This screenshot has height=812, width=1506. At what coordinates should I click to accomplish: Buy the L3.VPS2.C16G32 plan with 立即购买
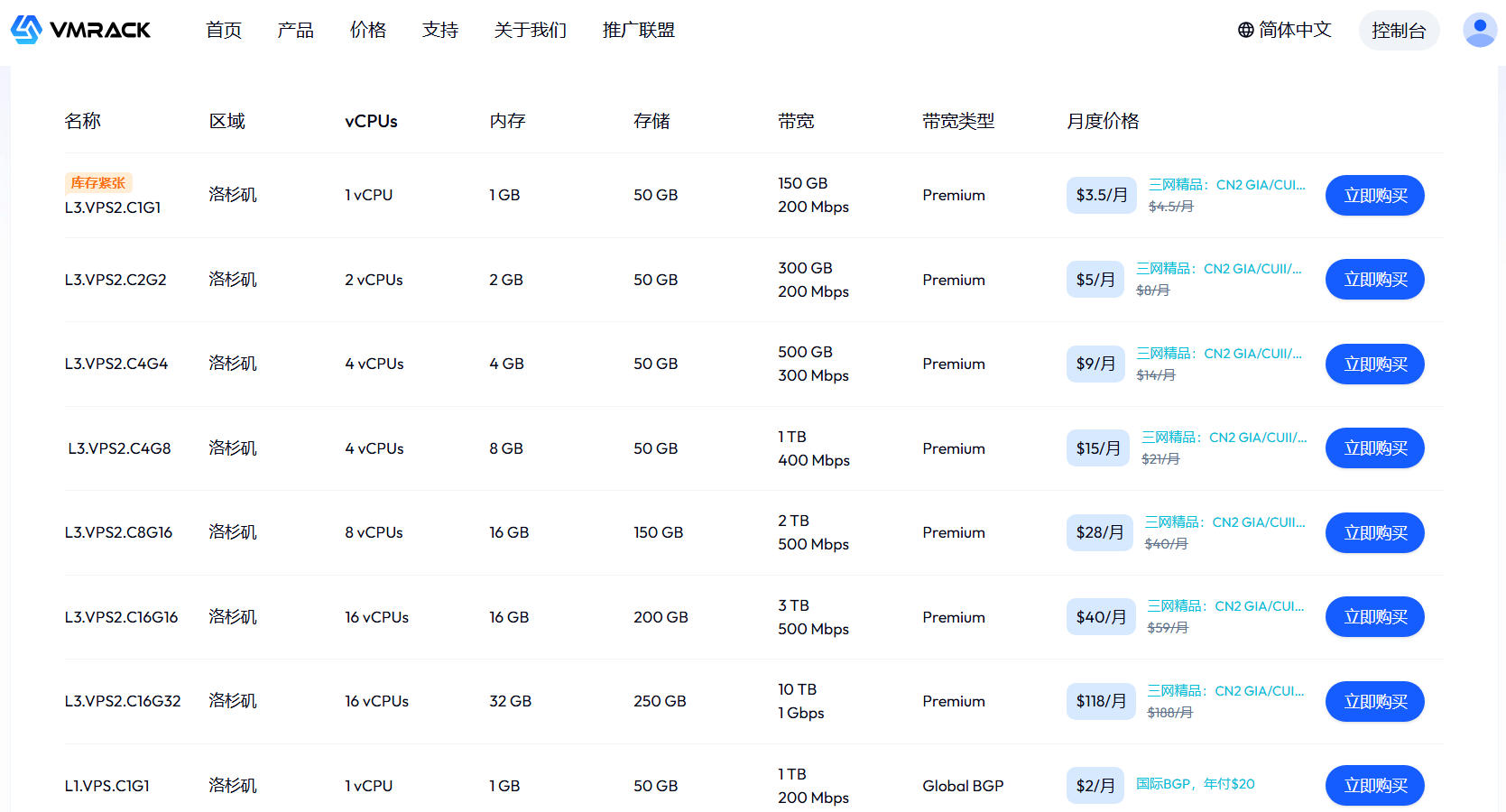coord(1375,702)
